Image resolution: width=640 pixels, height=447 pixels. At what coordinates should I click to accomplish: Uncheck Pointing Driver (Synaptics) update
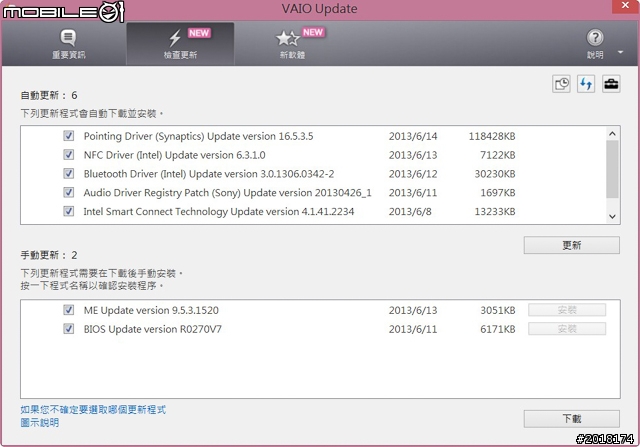pyautogui.click(x=69, y=136)
